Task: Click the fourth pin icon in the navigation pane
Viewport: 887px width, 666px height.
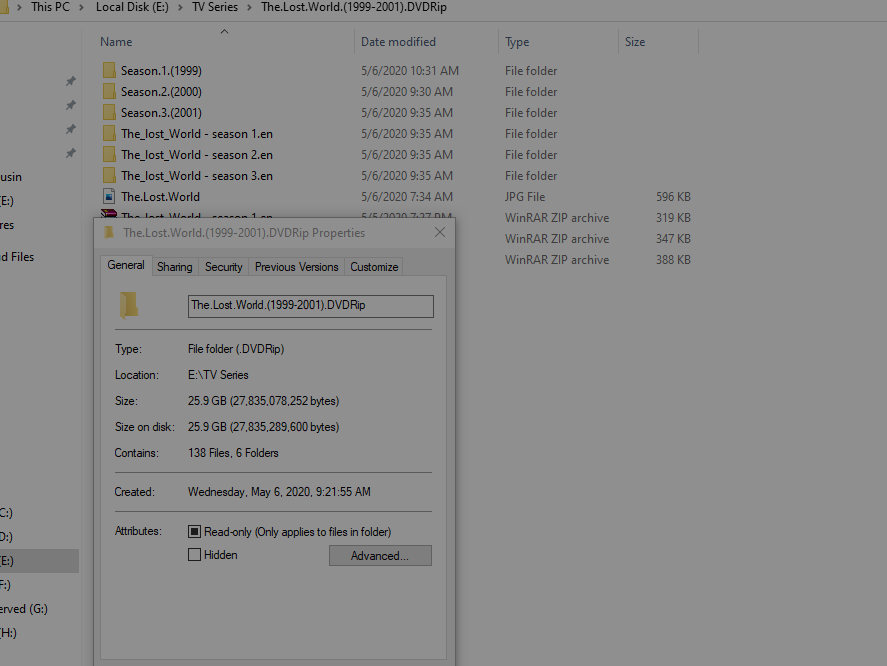Action: (71, 153)
